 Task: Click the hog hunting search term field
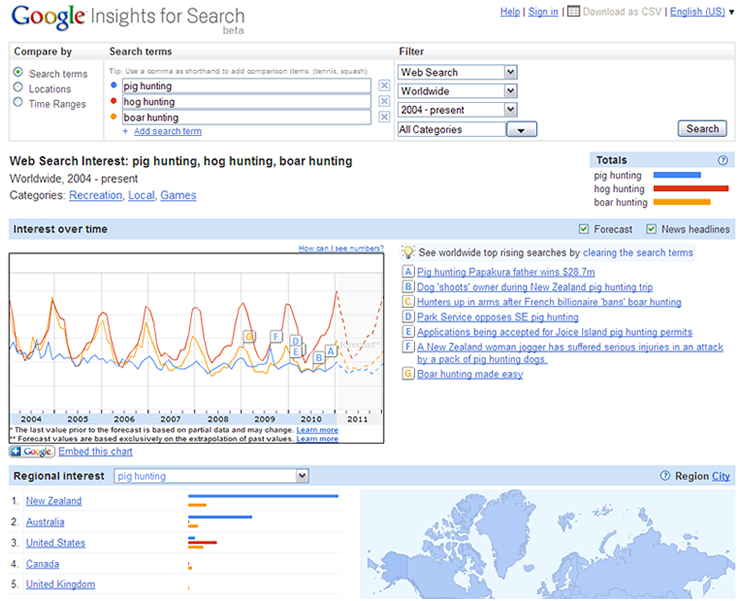(x=246, y=102)
